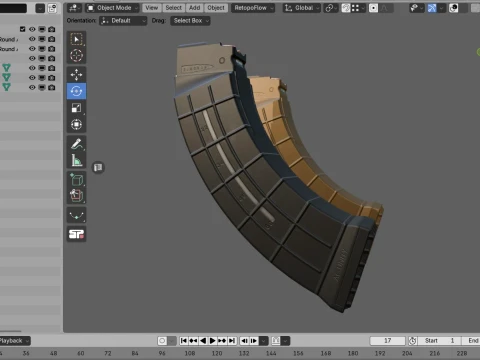The width and height of the screenshot is (480, 360).
Task: Activate the 3D Cursor tool
Action: point(76,55)
